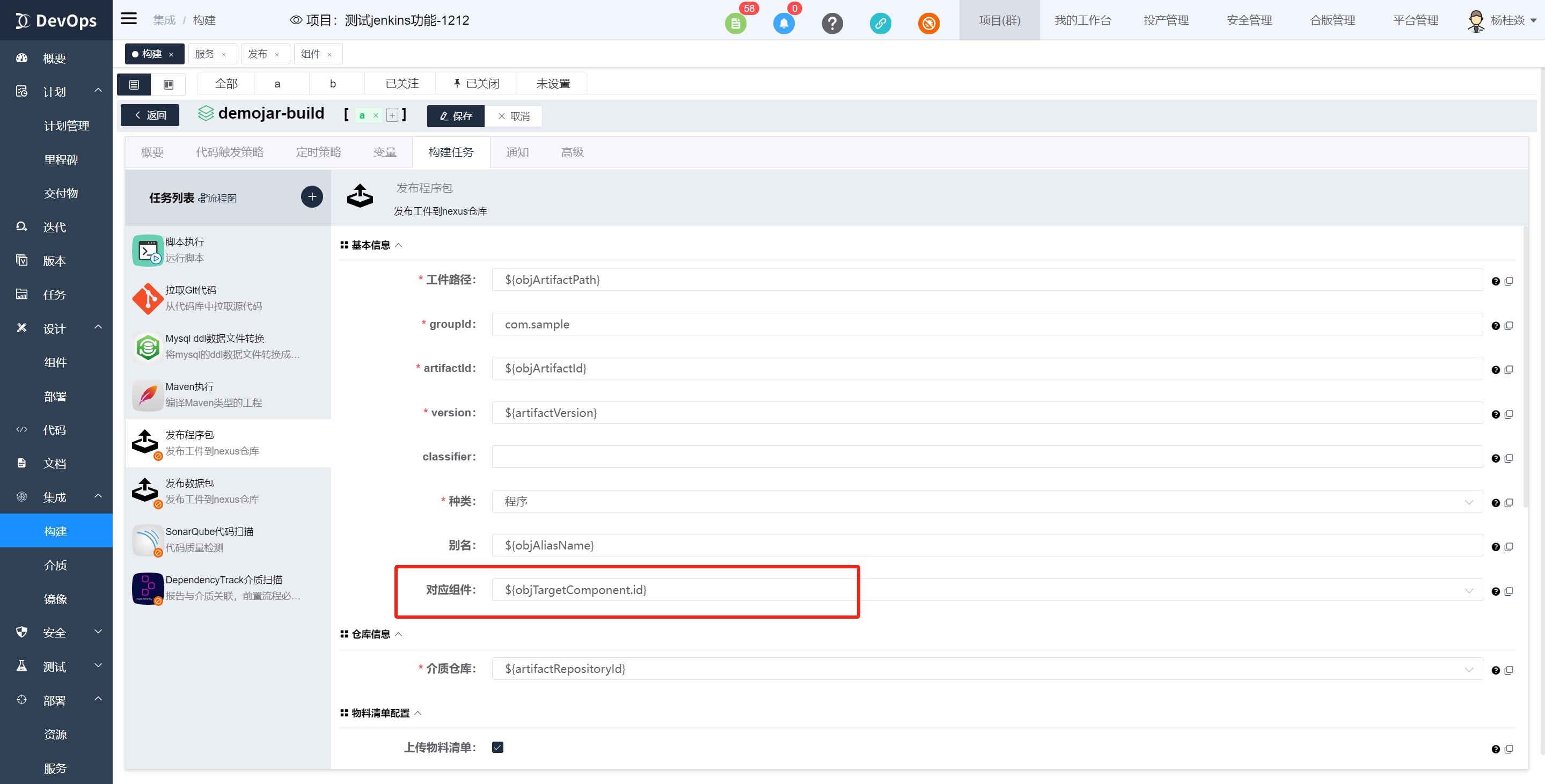Switch to card view layout icon

[169, 85]
